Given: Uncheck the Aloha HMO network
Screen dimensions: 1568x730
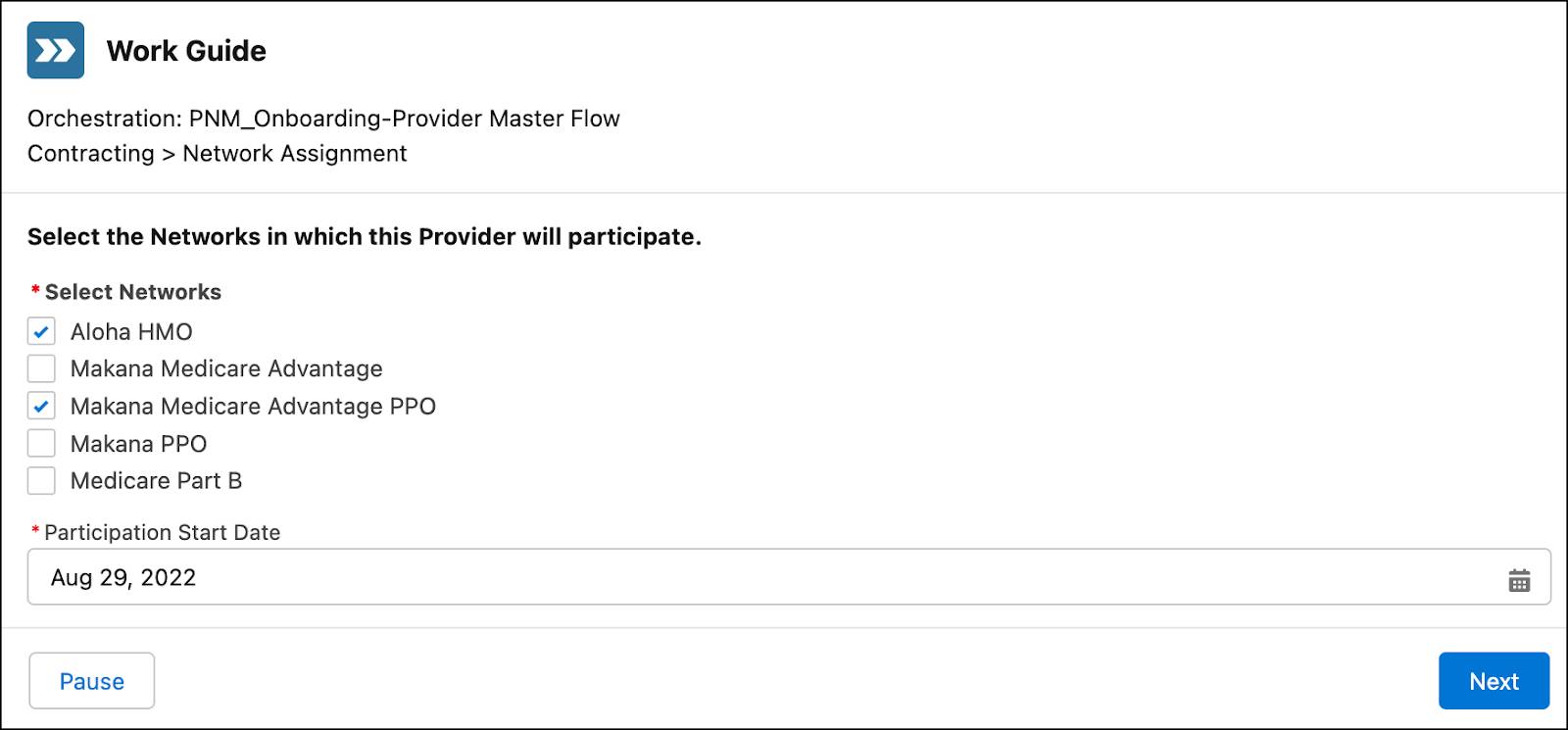Looking at the screenshot, I should [40, 331].
